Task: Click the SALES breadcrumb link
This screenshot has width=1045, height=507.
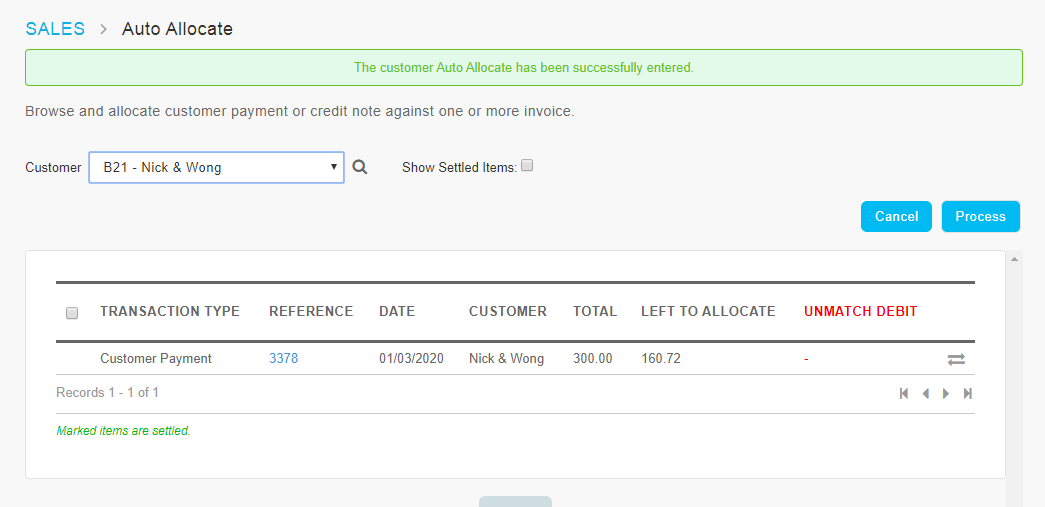Action: [x=55, y=29]
